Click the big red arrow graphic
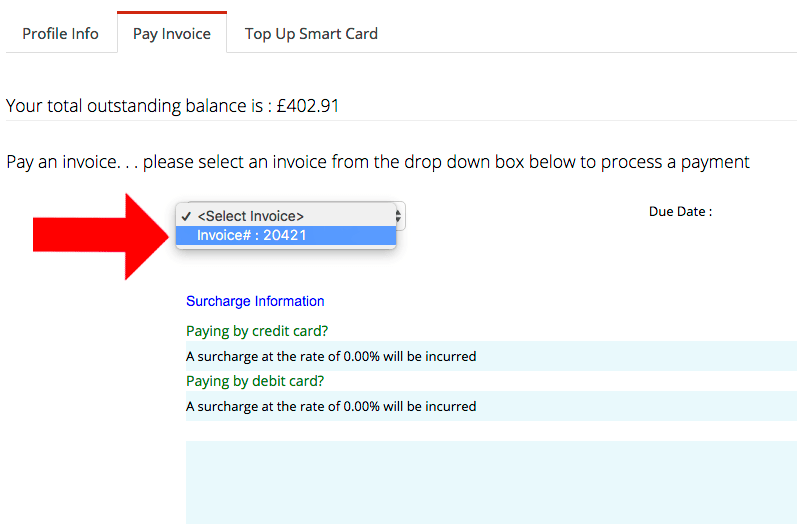 click(x=101, y=236)
